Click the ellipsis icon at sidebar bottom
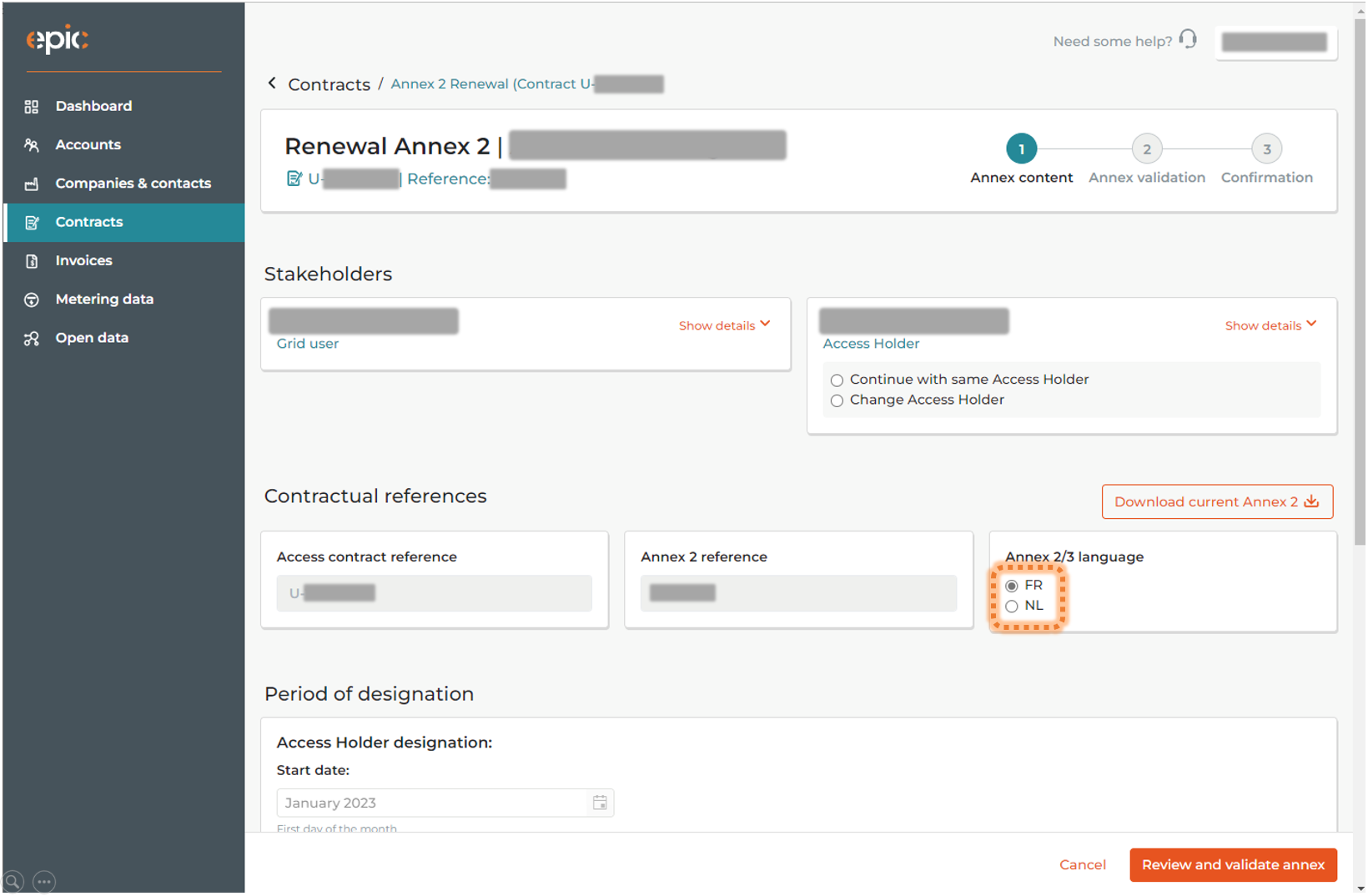 pyautogui.click(x=44, y=881)
